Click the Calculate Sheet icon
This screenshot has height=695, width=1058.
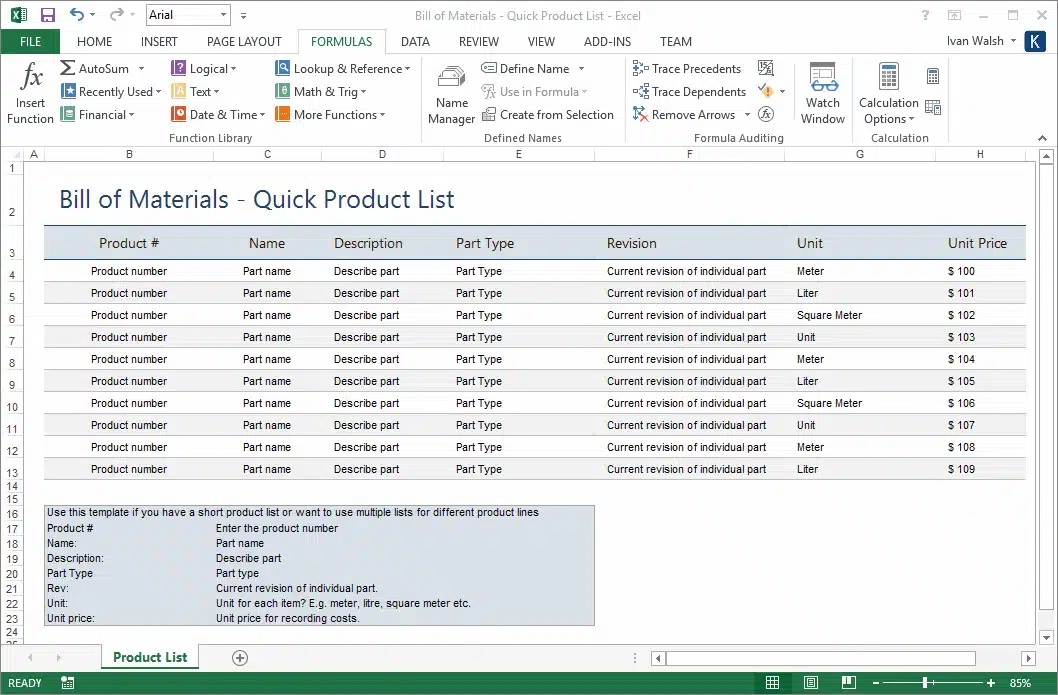pyautogui.click(x=932, y=107)
